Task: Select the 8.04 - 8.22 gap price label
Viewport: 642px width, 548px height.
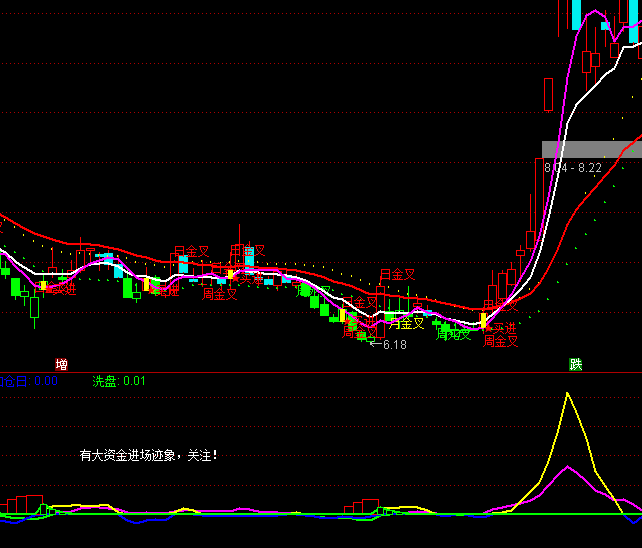Action: pos(573,168)
